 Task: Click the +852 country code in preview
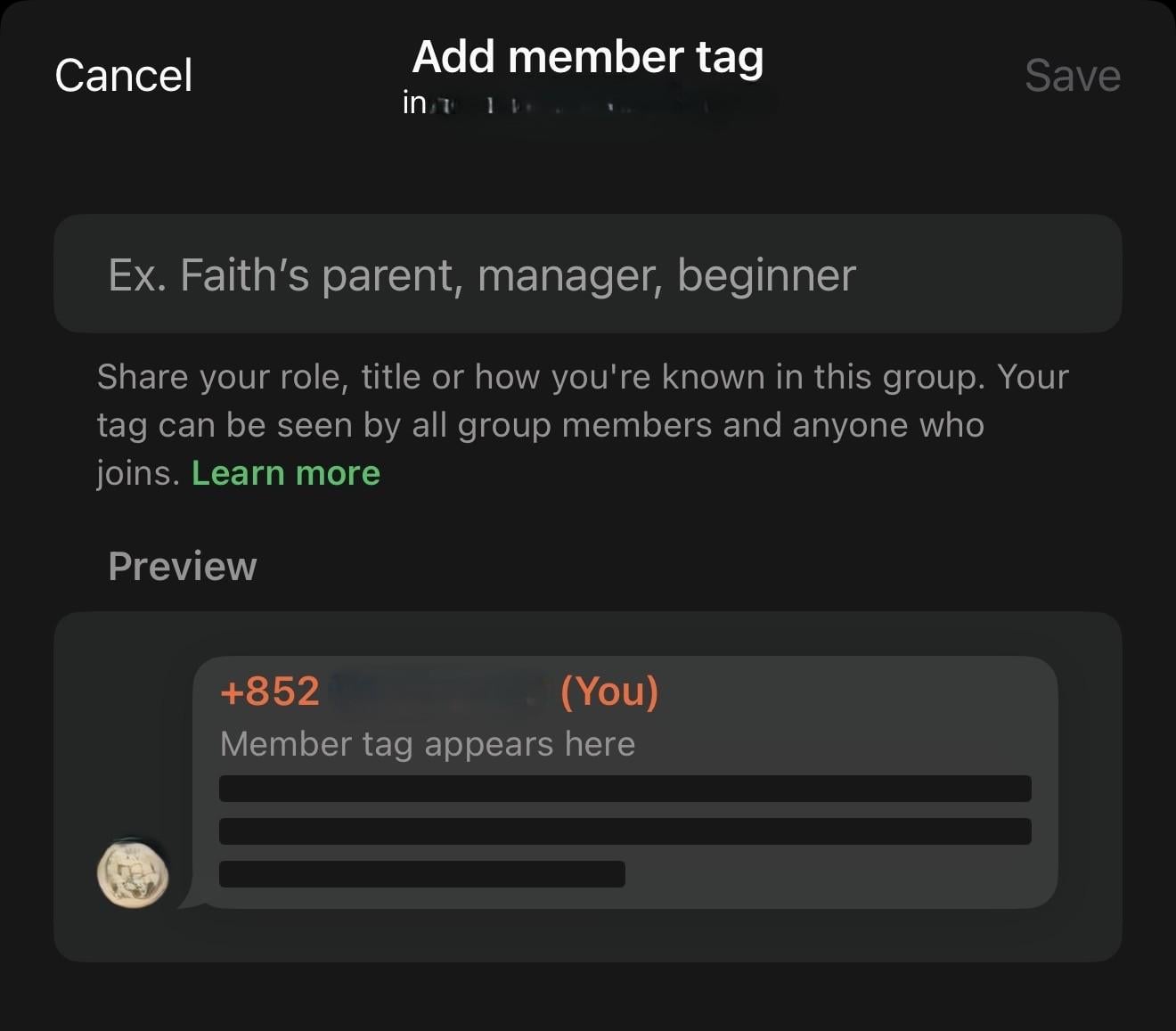click(269, 691)
